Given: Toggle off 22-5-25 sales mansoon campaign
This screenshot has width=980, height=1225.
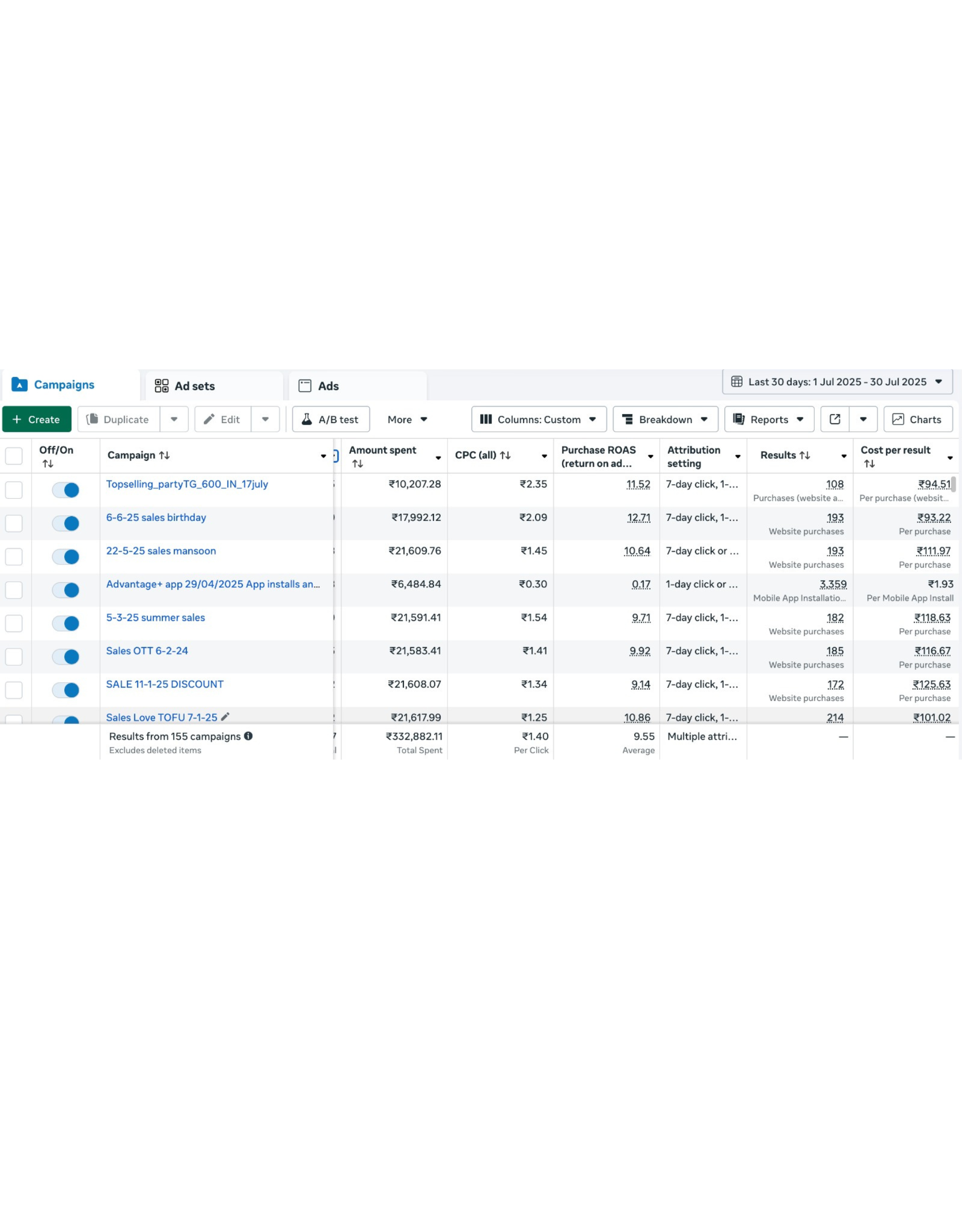Looking at the screenshot, I should [65, 557].
